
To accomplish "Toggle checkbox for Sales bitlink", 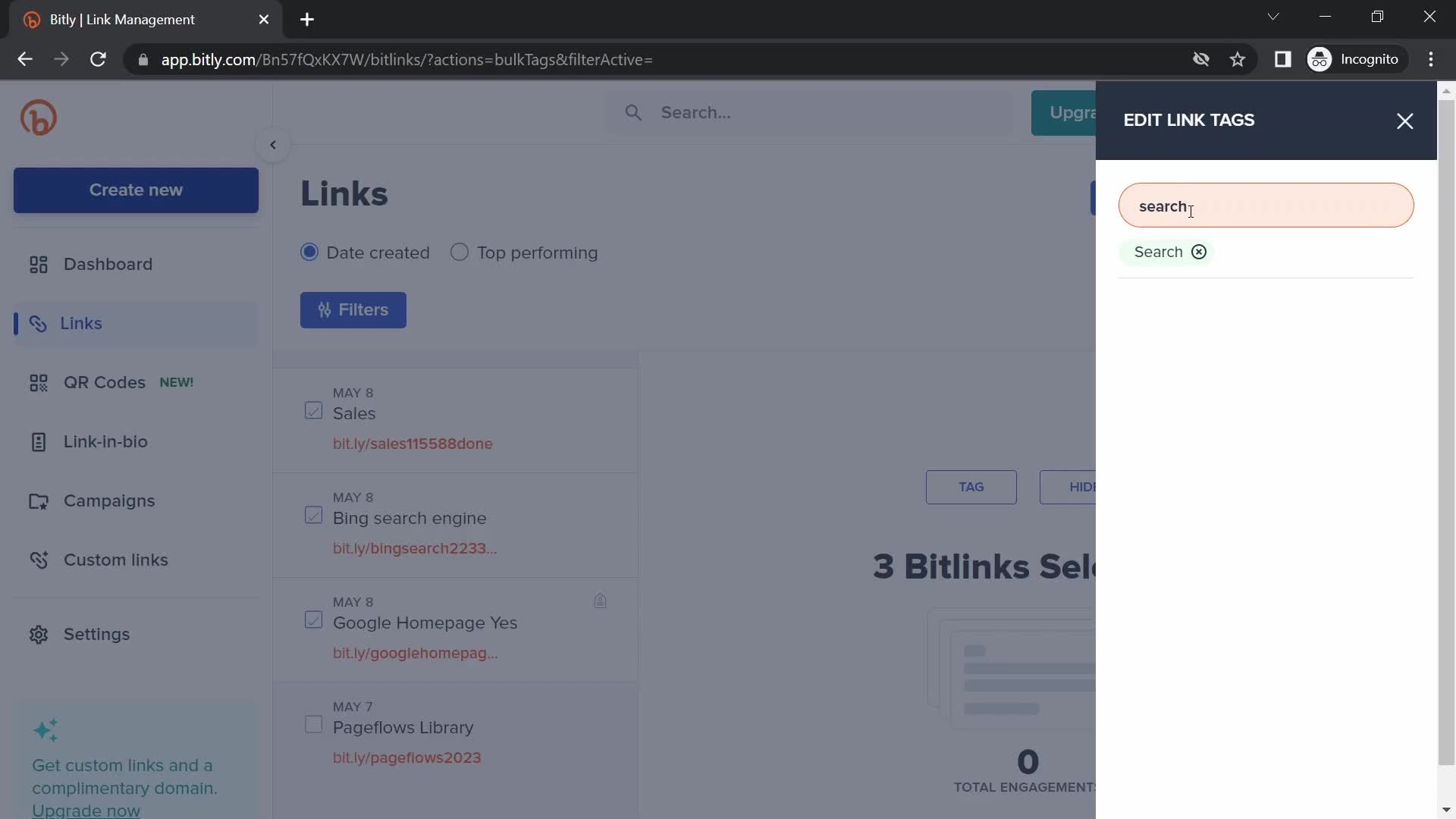I will tap(314, 411).
